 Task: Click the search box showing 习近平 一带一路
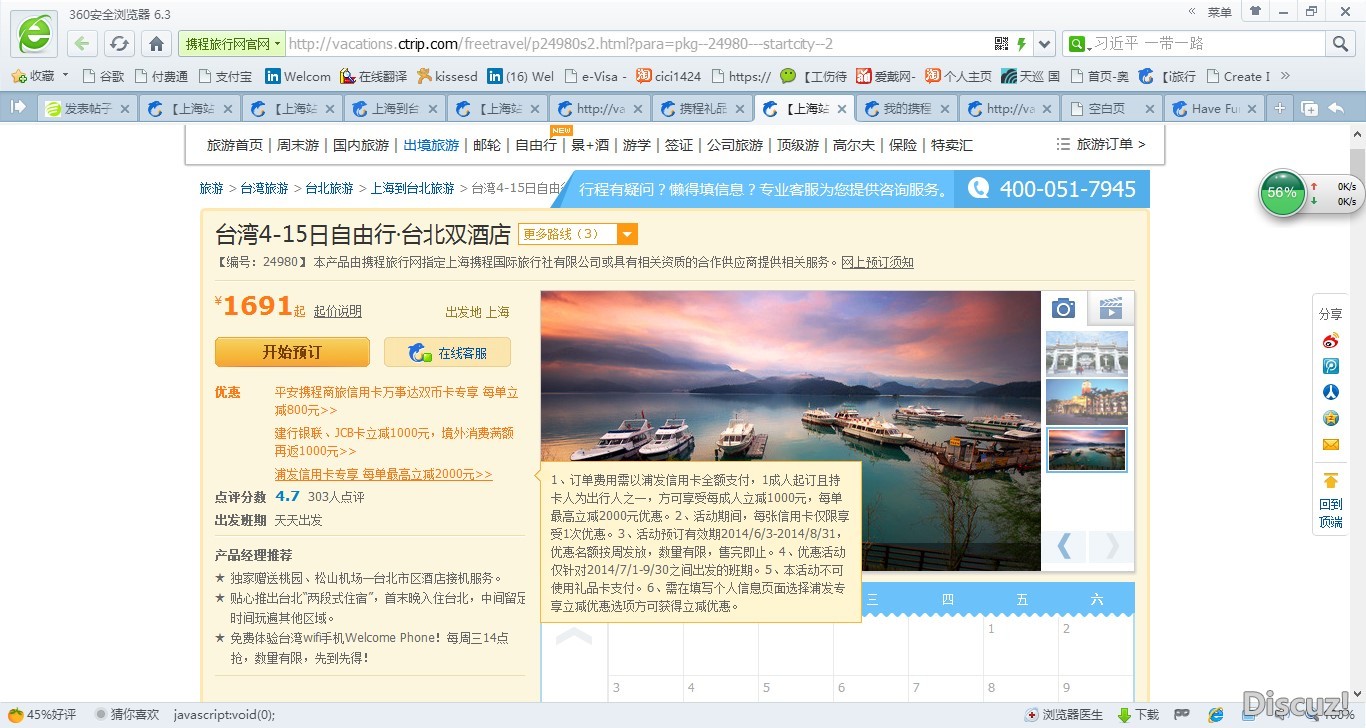tap(1208, 44)
